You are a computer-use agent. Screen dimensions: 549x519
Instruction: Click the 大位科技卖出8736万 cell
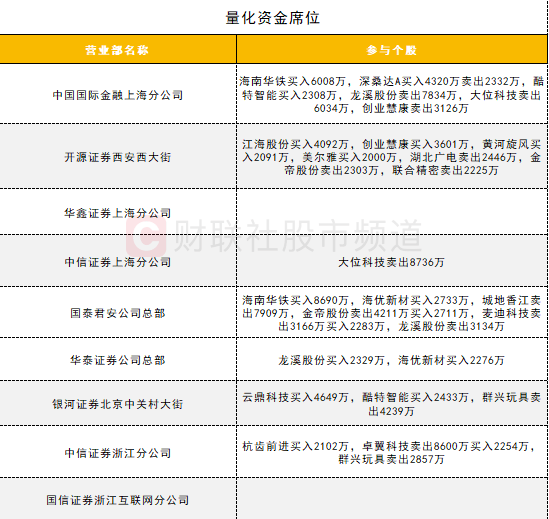tap(391, 262)
